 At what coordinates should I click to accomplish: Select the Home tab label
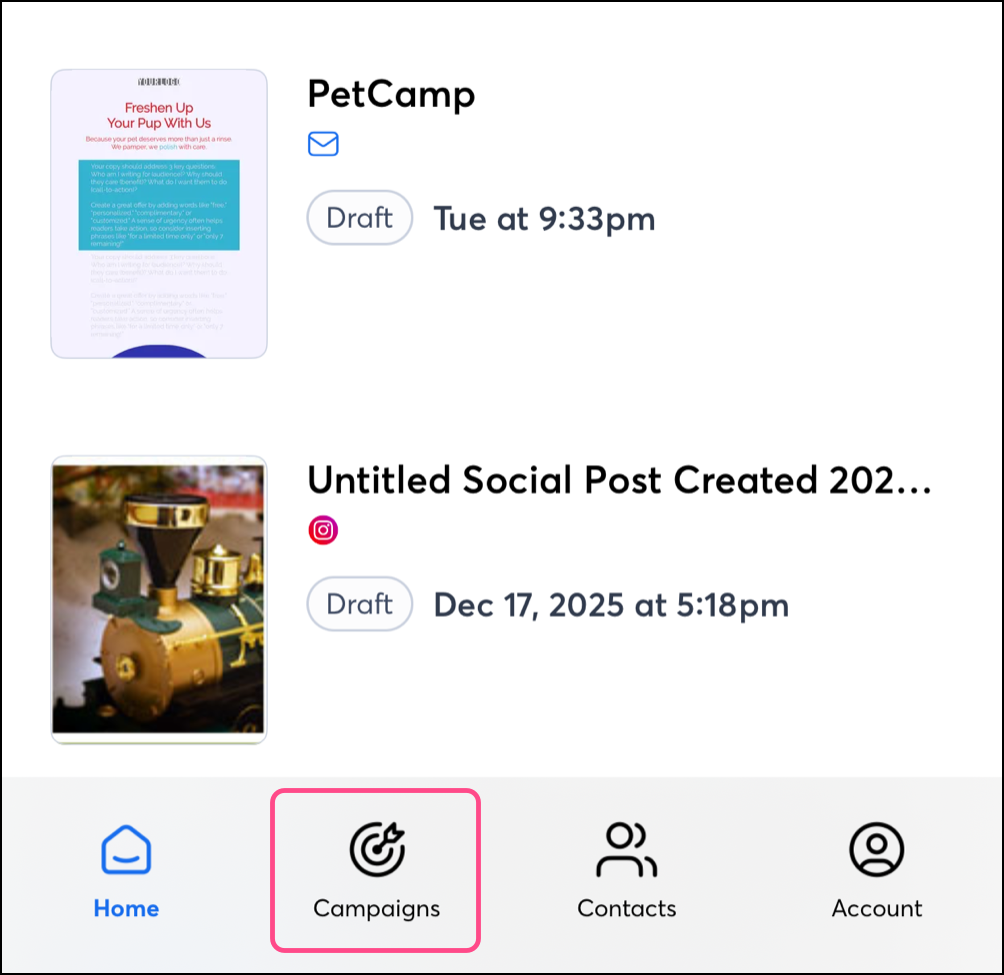[126, 908]
